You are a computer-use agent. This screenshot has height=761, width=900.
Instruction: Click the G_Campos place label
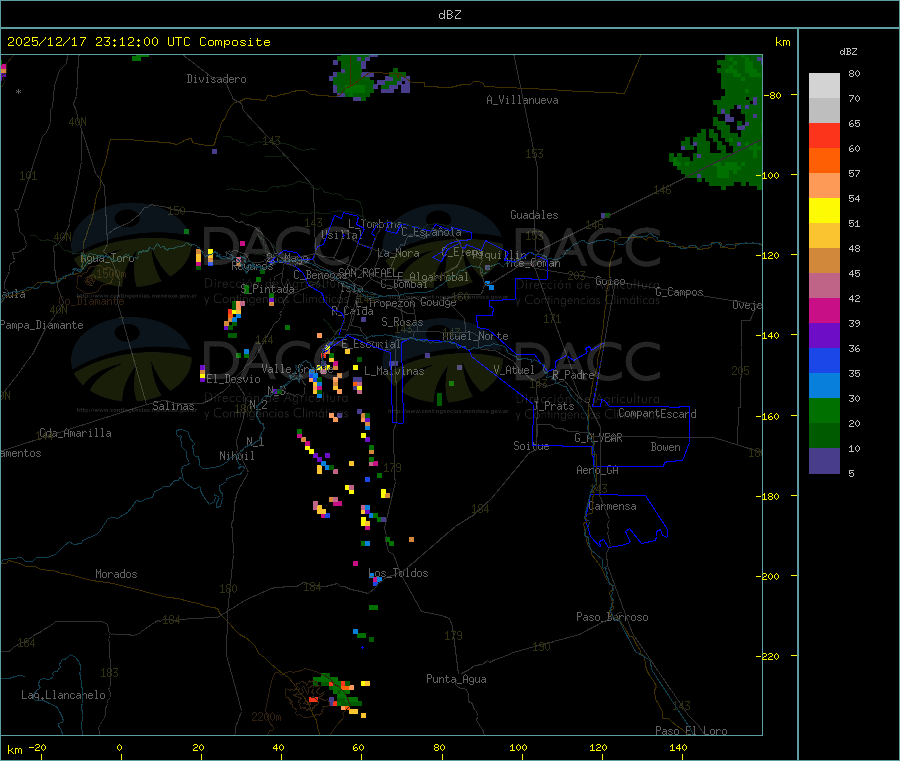click(x=679, y=292)
